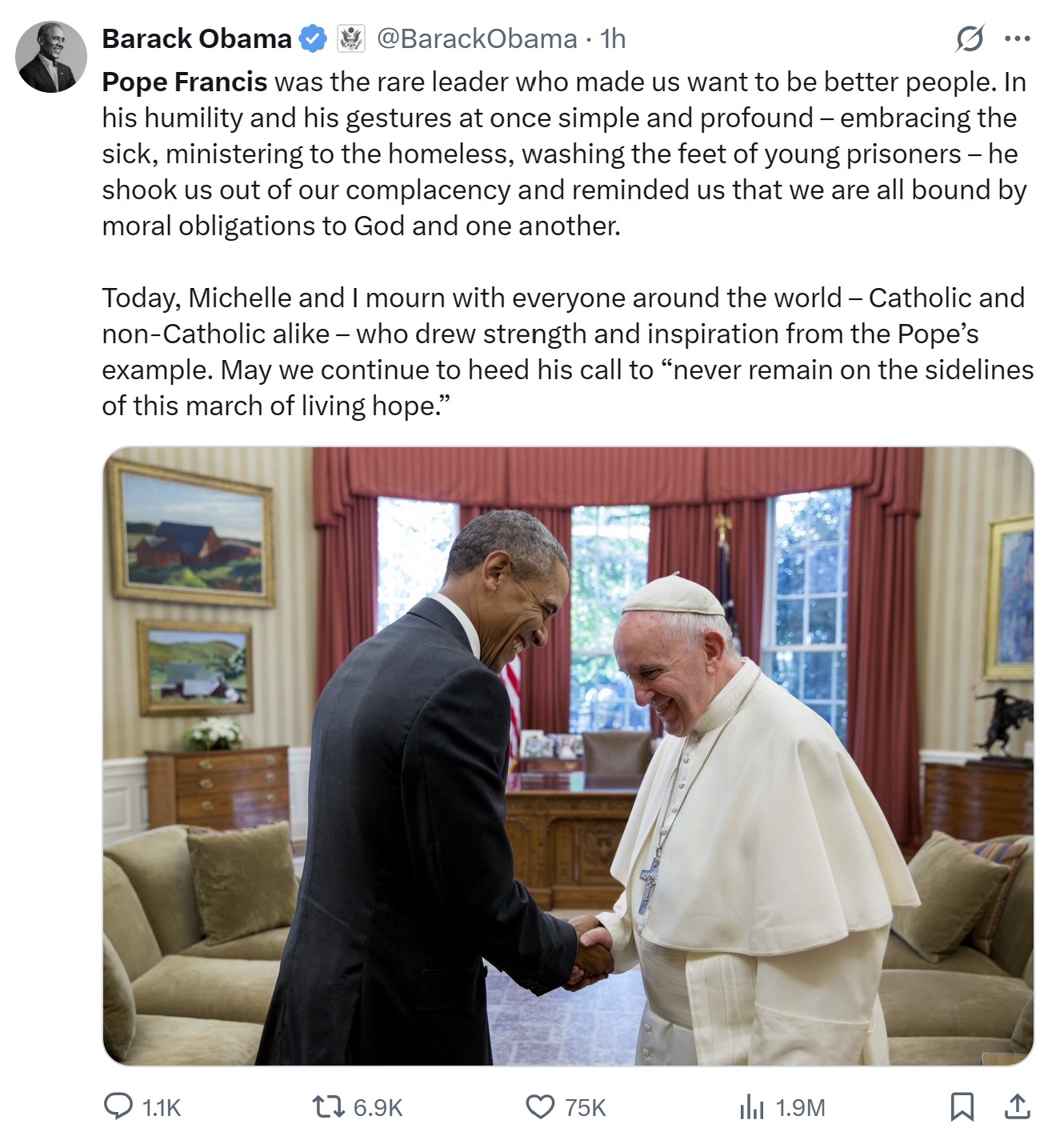
Task: Click the Grok slashed-circle icon
Action: 970,38
